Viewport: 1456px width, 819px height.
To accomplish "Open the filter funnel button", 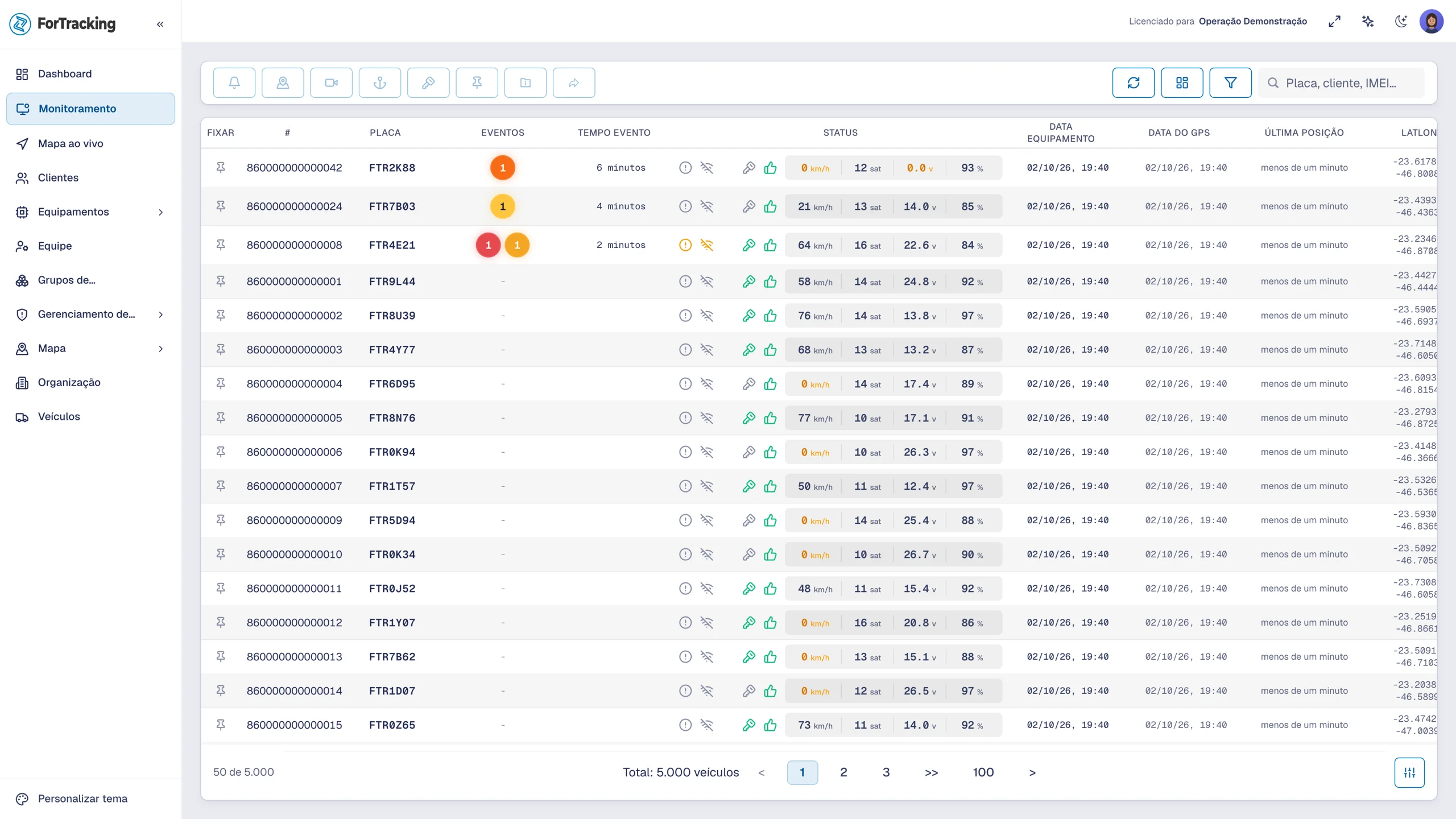I will point(1230,83).
